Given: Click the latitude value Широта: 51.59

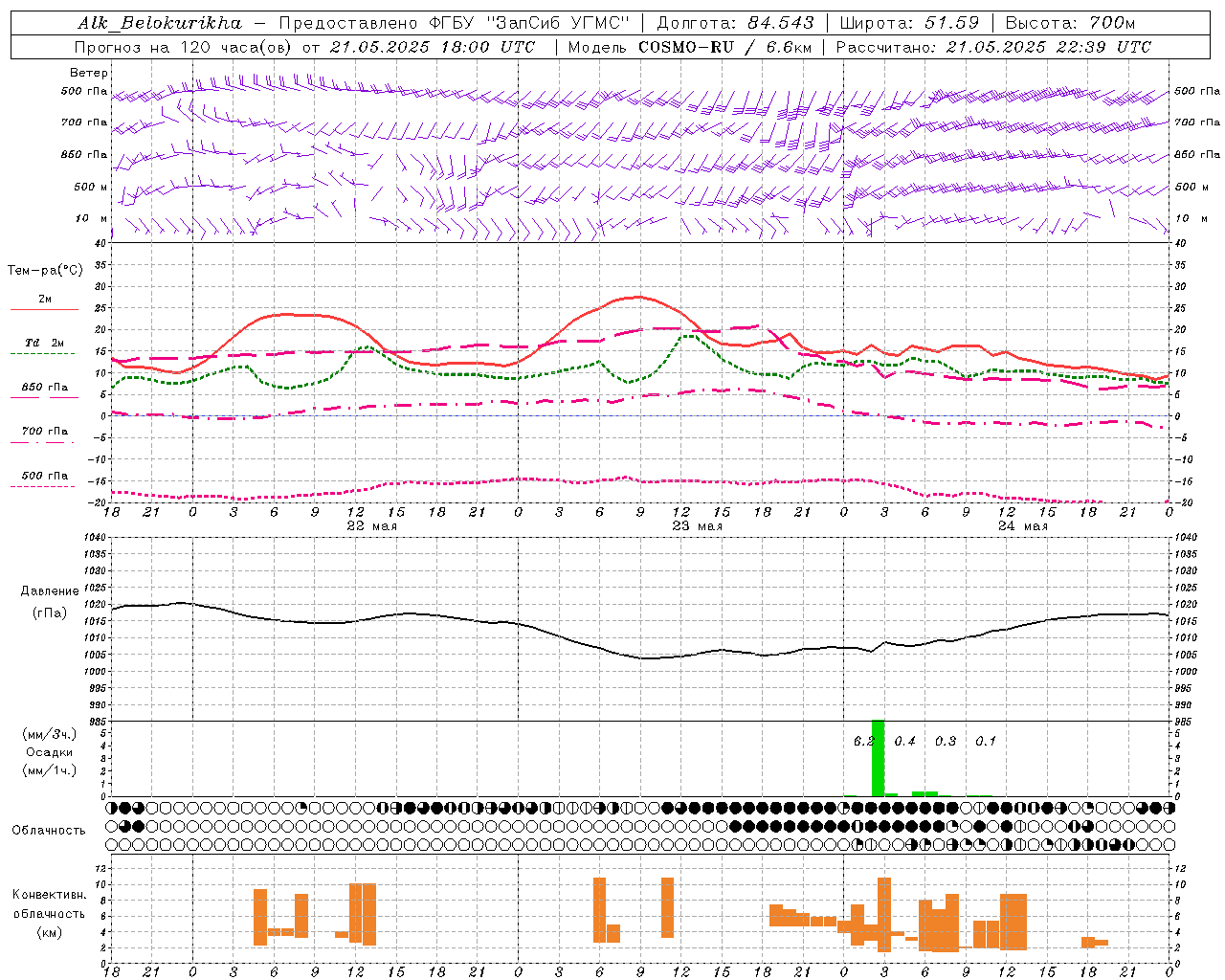Looking at the screenshot, I should [x=909, y=22].
